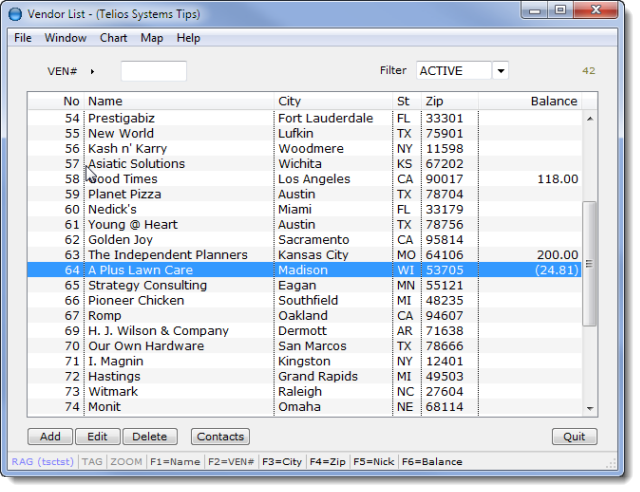640x492 pixels.
Task: Open the File menu
Action: 23,38
